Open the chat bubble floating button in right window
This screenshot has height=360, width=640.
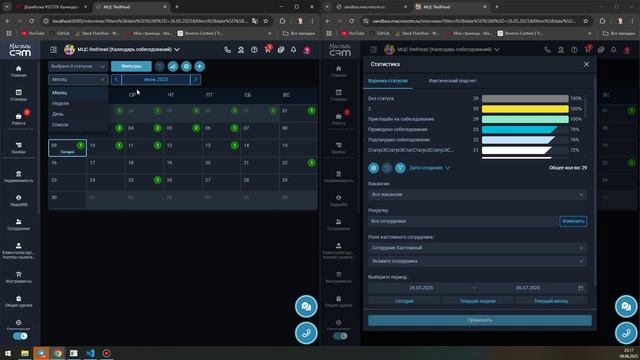626,306
